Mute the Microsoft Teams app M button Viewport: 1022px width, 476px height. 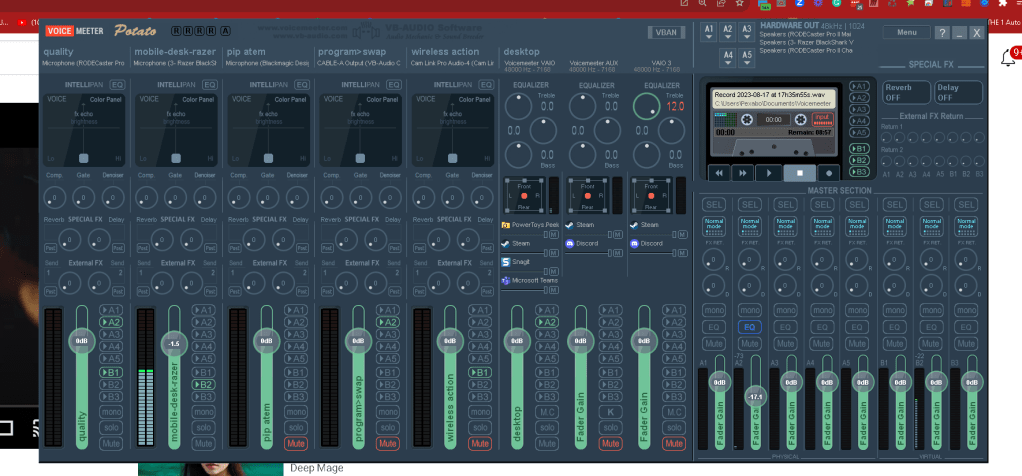coord(554,290)
